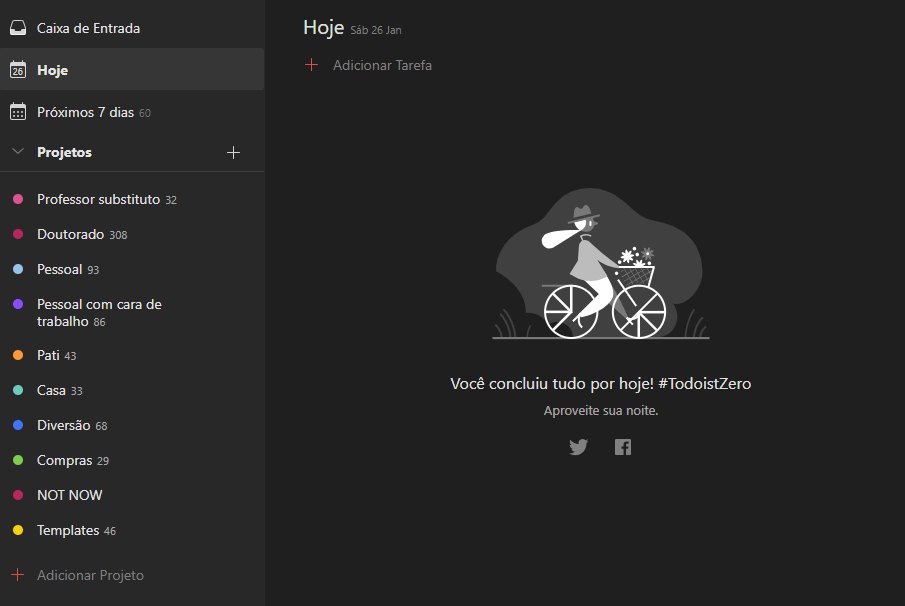Image resolution: width=905 pixels, height=606 pixels.
Task: Click the Hoje page heading
Action: point(324,28)
